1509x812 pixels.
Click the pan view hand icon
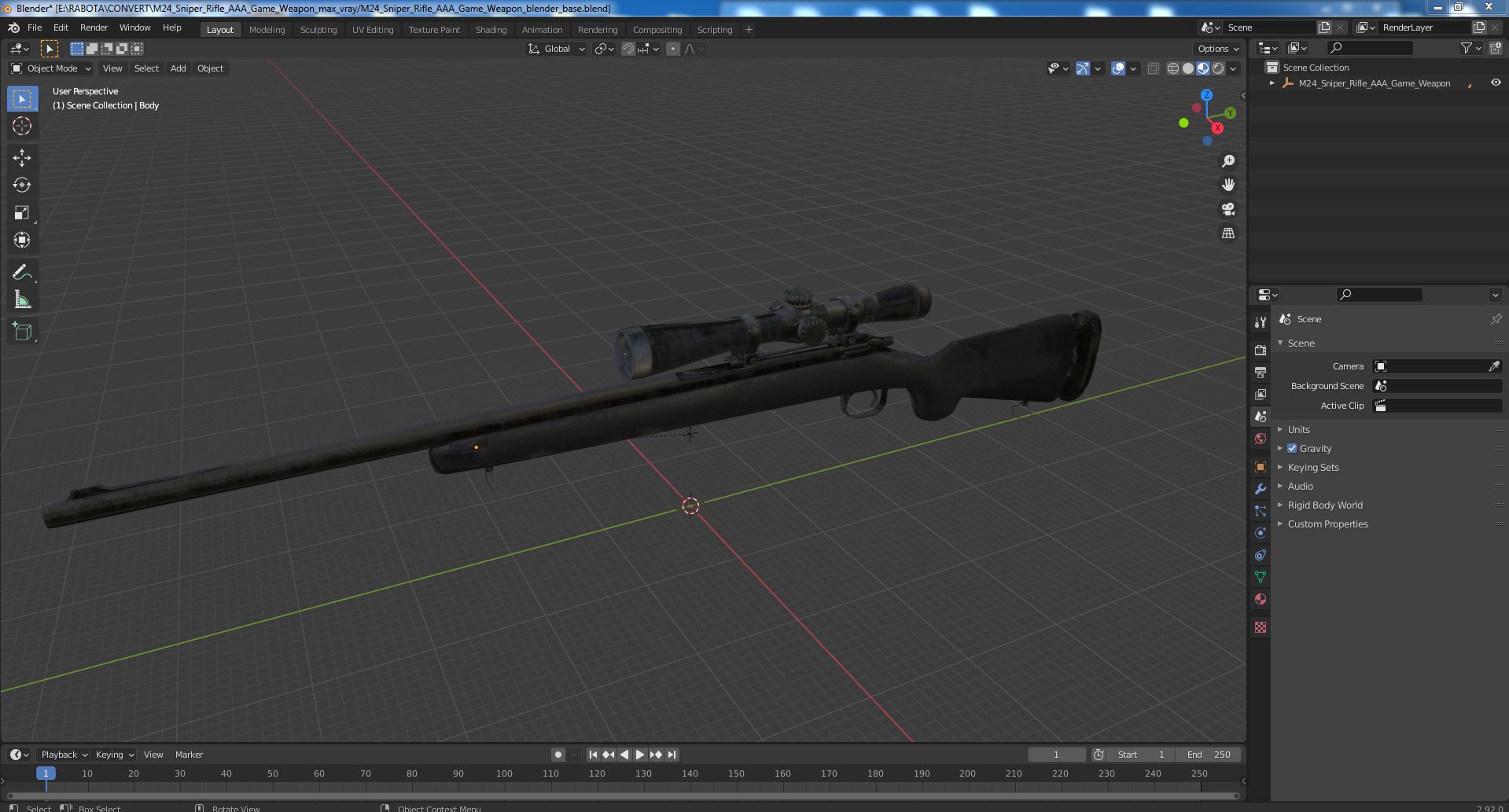[1228, 185]
